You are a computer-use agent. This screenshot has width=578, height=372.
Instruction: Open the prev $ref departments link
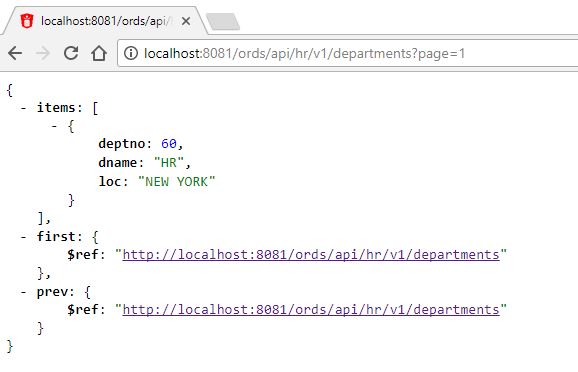tap(311, 310)
